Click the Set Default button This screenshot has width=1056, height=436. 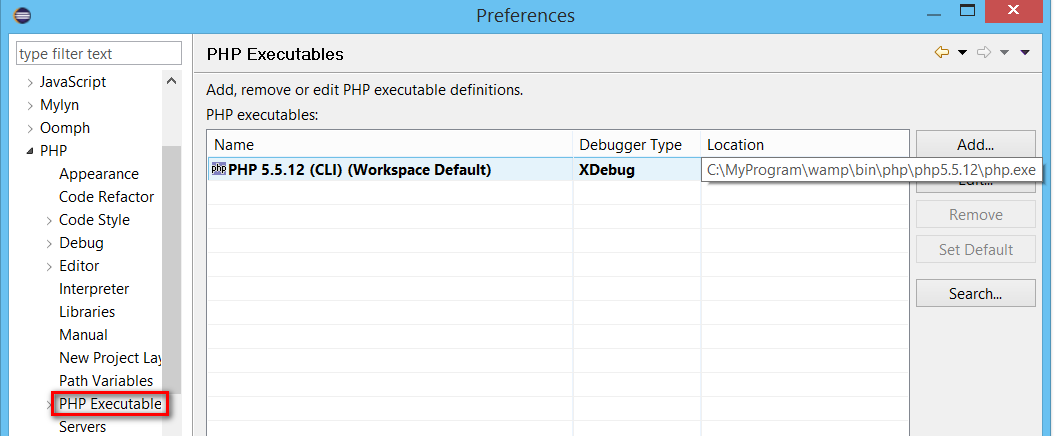pyautogui.click(x=975, y=249)
